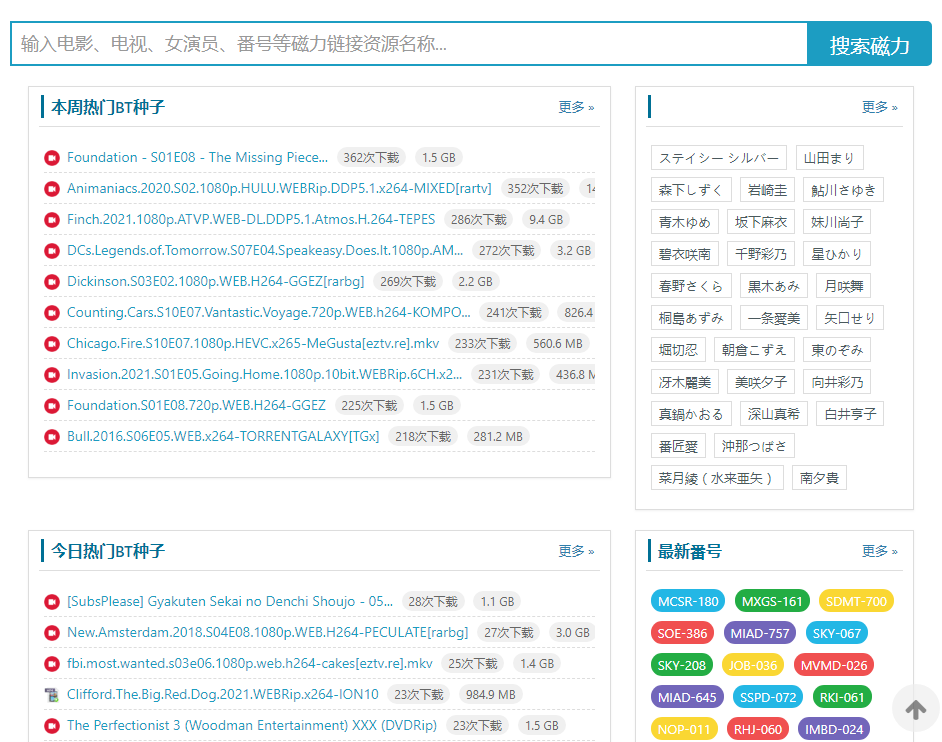Screen dimensions: 942x742
Task: Click the green MXGS-161 code tag
Action: [x=772, y=601]
